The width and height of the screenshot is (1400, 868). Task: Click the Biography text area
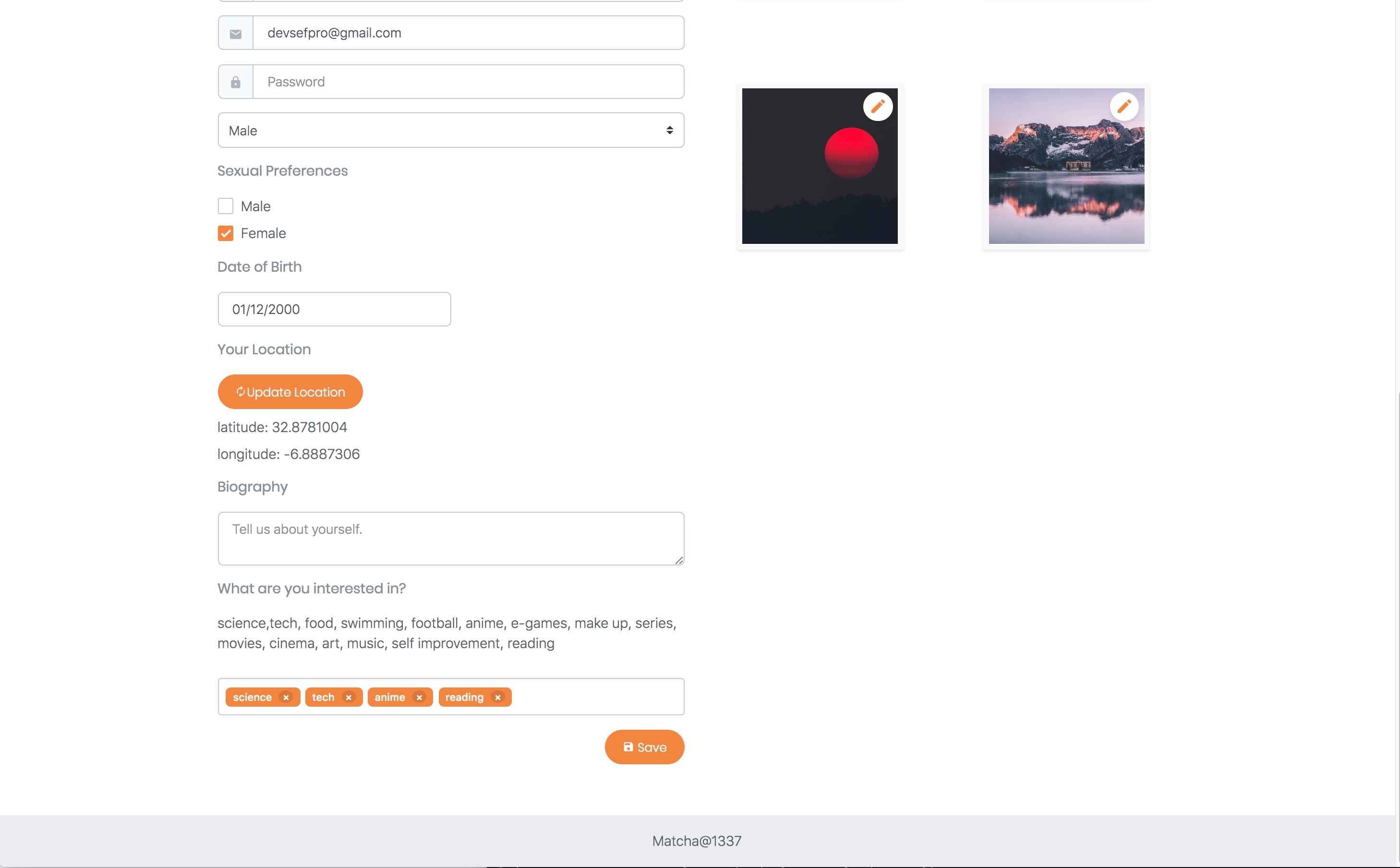tap(451, 538)
